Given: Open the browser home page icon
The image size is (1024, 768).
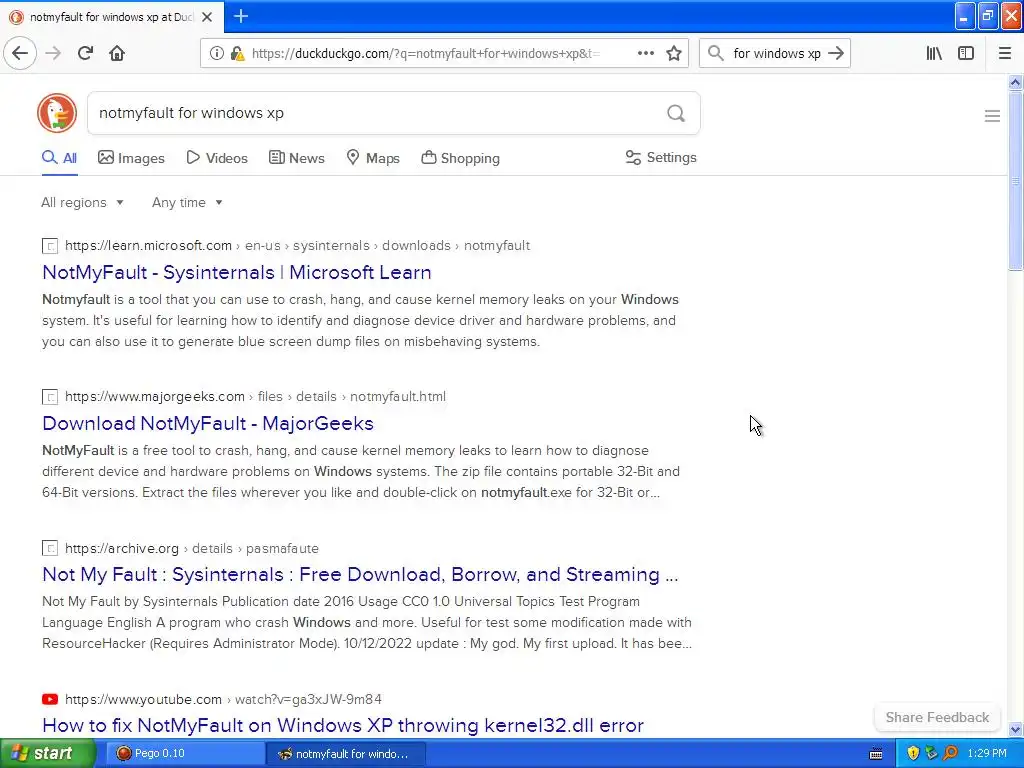Looking at the screenshot, I should (117, 53).
